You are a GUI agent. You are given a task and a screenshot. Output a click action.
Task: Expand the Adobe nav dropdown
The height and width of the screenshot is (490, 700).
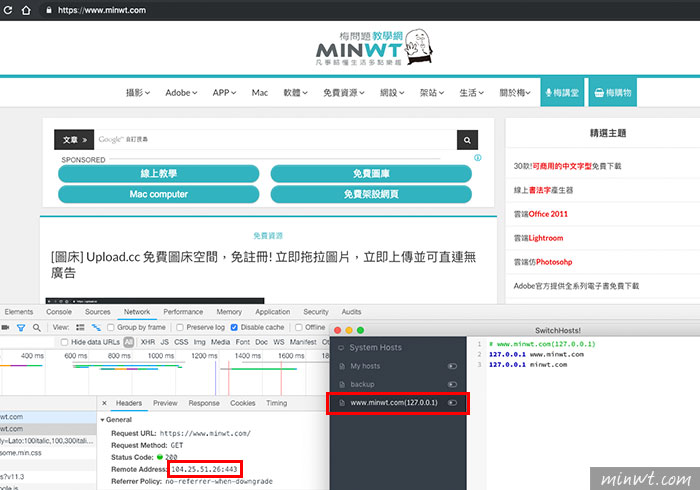tap(181, 93)
